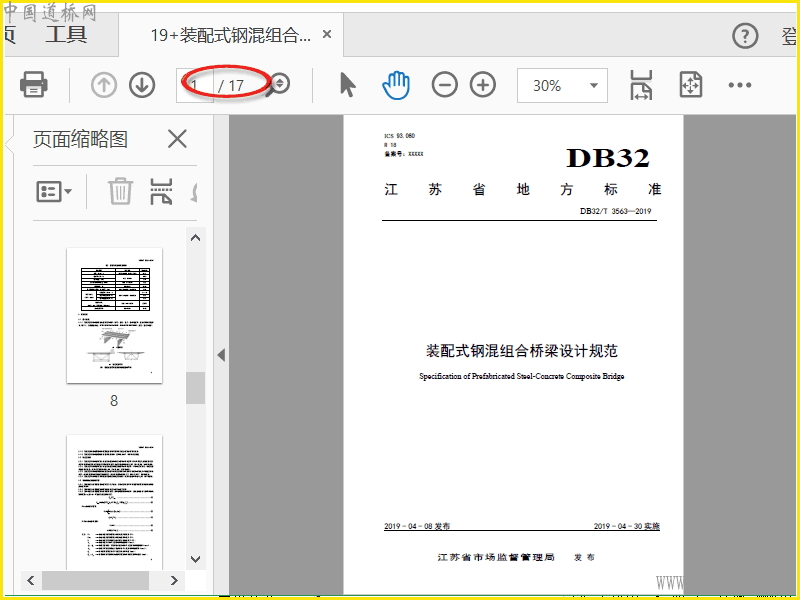Fit one full page to window
The image size is (800, 600).
click(691, 85)
